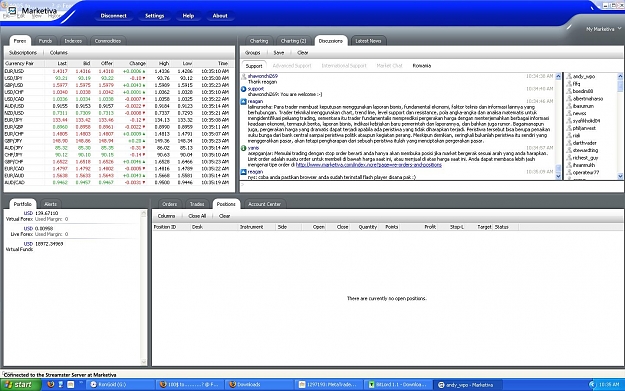Select the Advanced Support channel
The width and height of the screenshot is (625, 391).
292,66
